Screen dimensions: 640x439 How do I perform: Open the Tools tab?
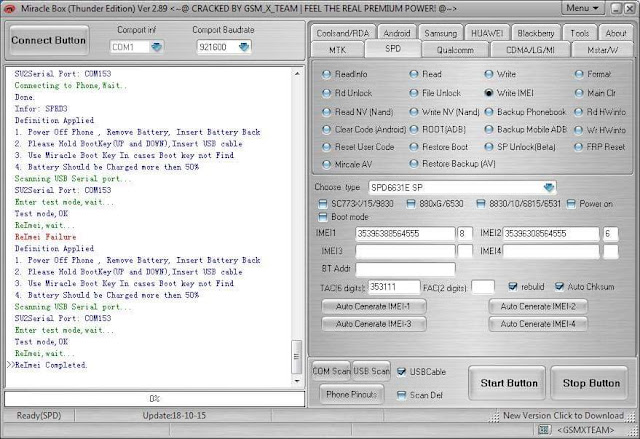pyautogui.click(x=580, y=33)
